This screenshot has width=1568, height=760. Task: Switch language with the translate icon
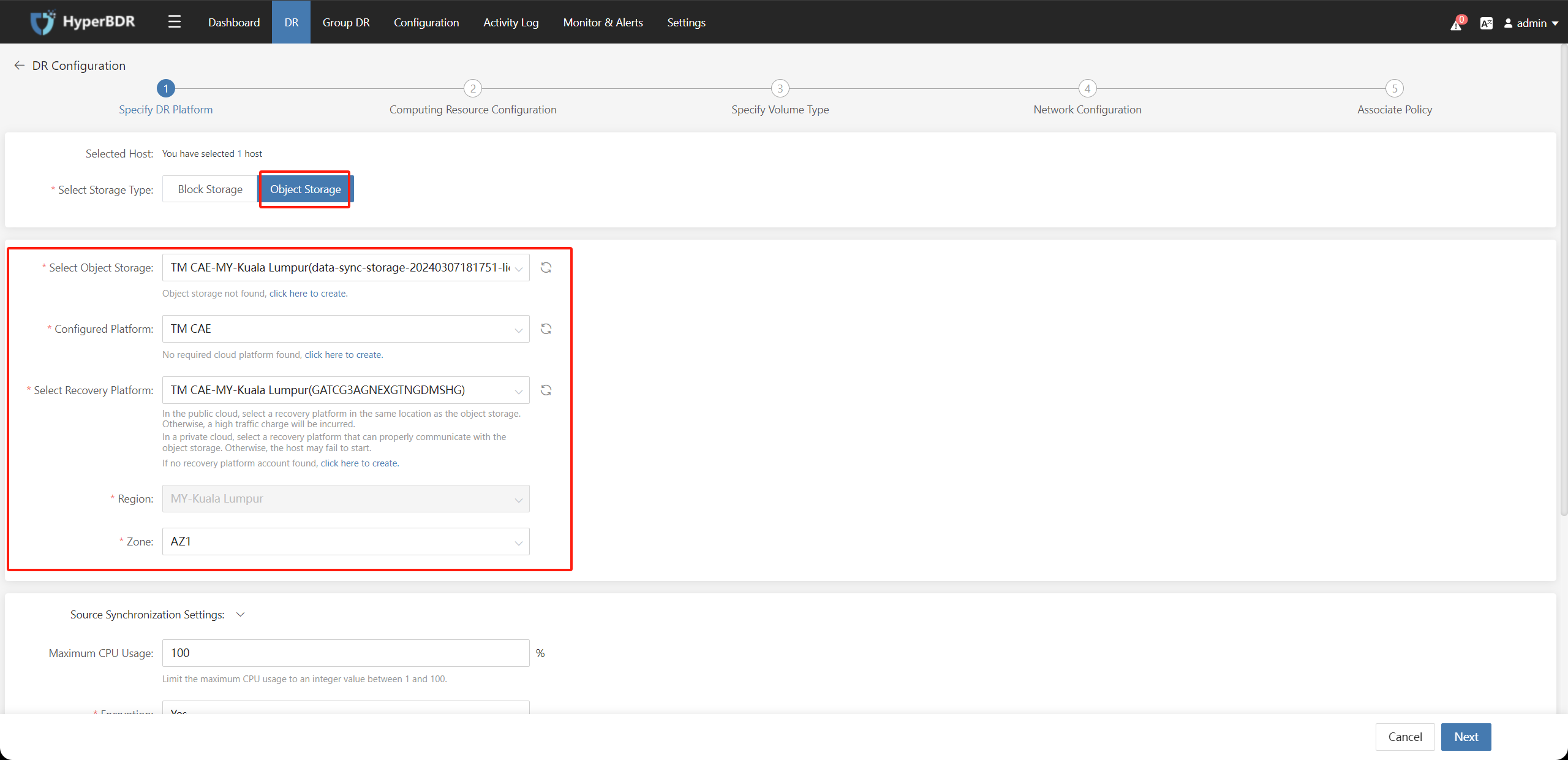[1486, 23]
